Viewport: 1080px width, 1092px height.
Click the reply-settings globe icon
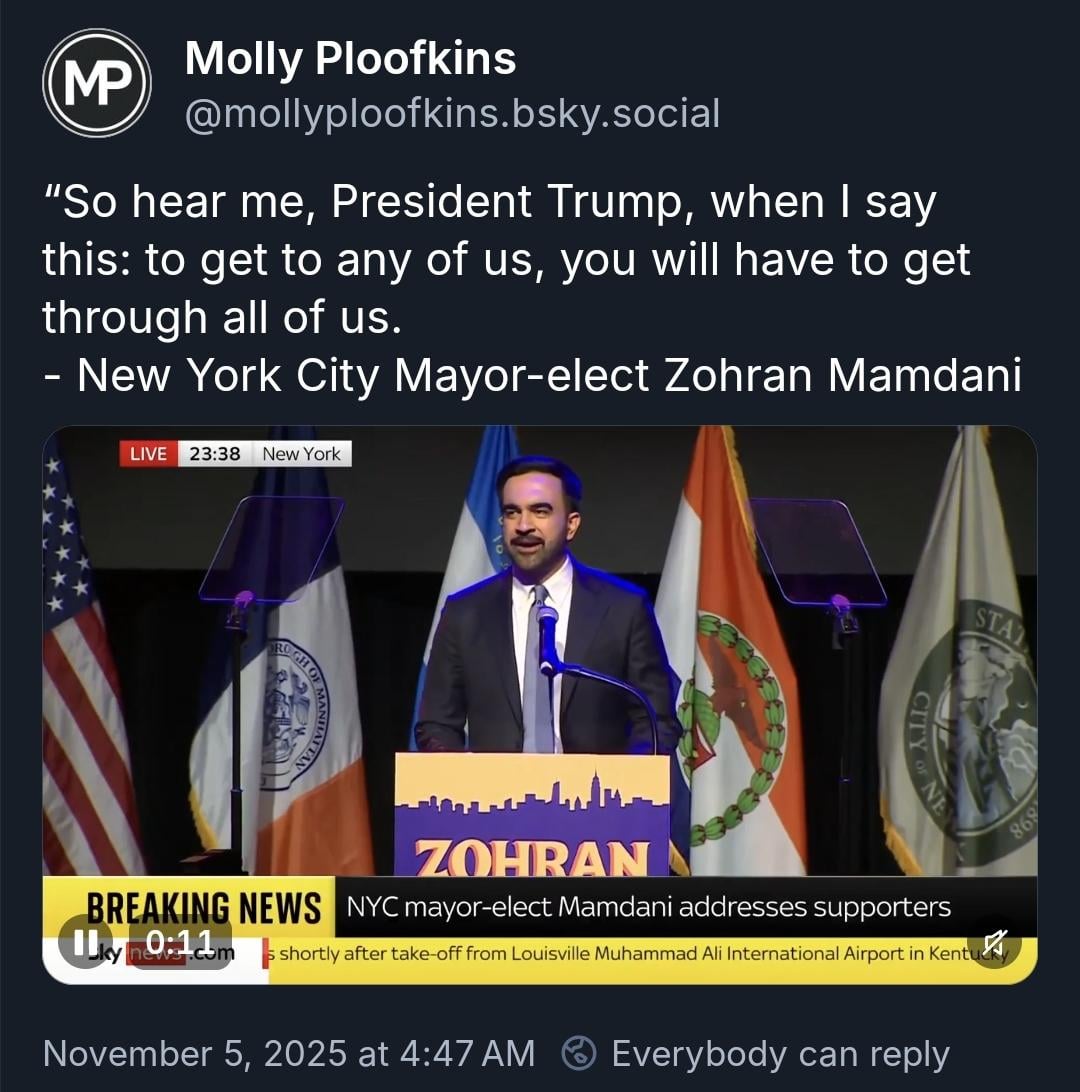tap(580, 1053)
